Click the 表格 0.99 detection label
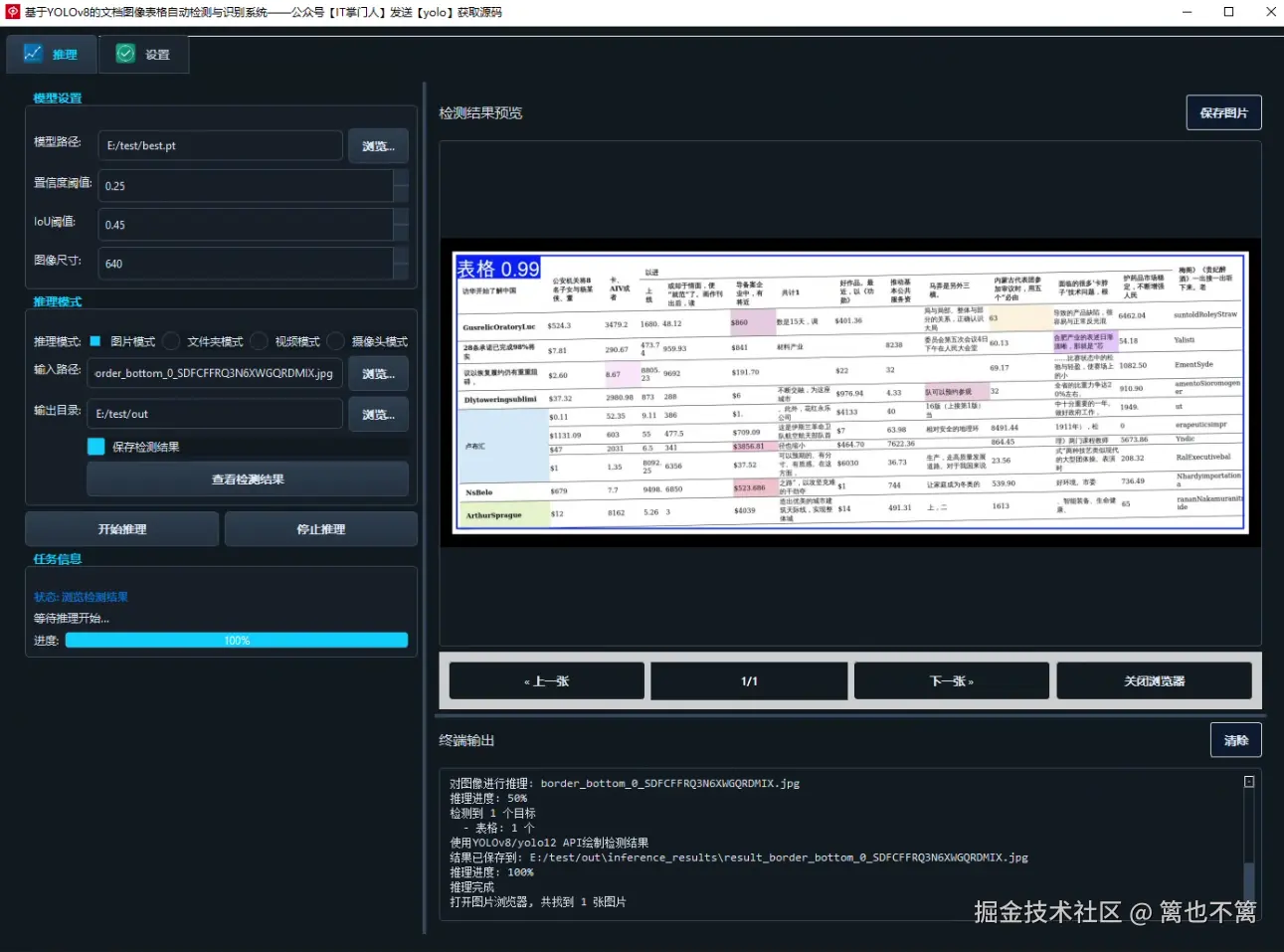 click(498, 269)
